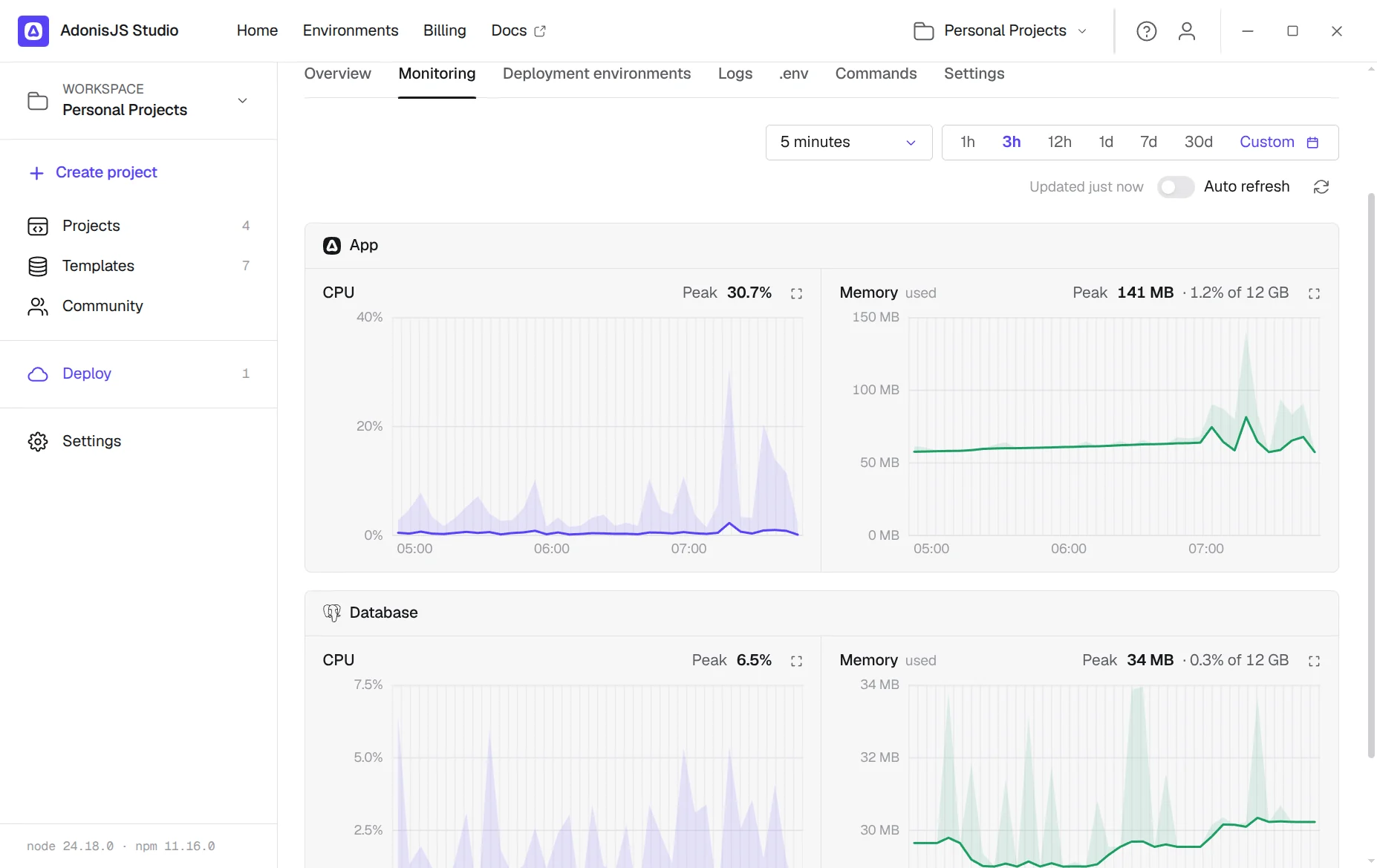The width and height of the screenshot is (1377, 868).
Task: Select the 30d time range
Action: coord(1198,143)
